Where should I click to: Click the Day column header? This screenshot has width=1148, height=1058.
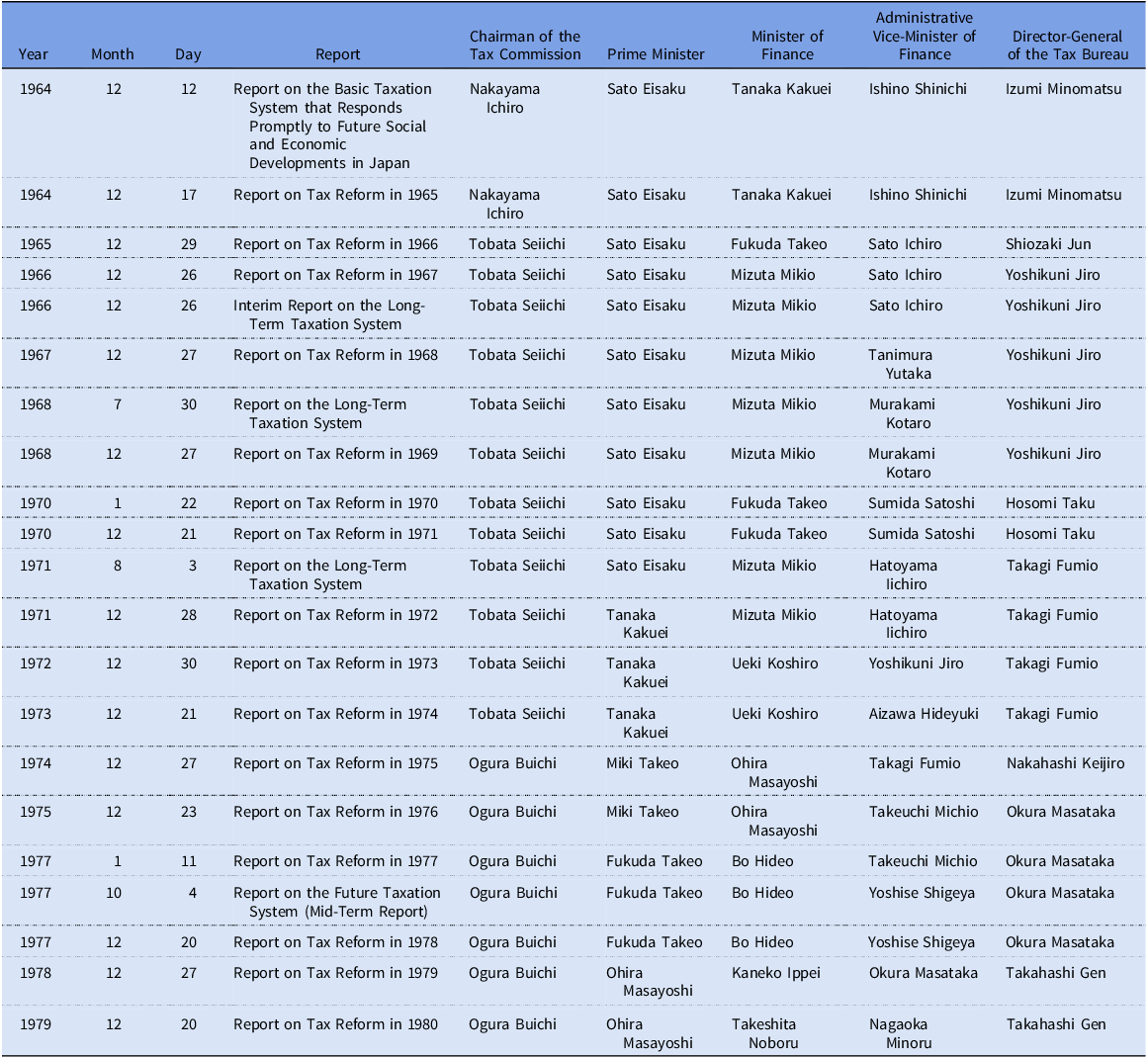(x=188, y=54)
